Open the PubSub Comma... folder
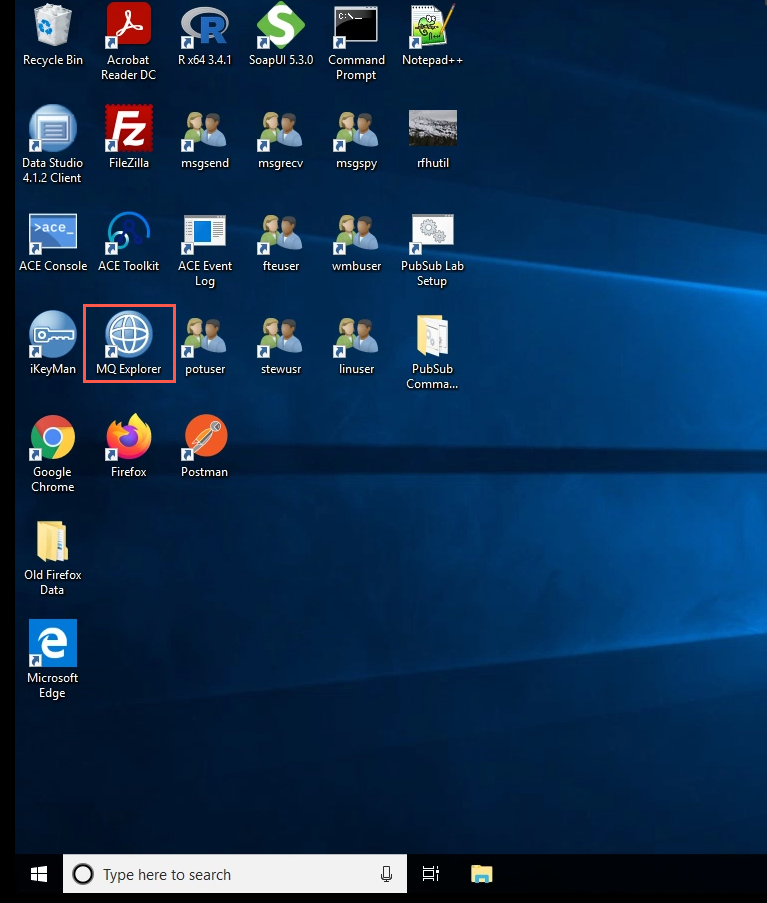The width and height of the screenshot is (767, 903). [x=432, y=352]
